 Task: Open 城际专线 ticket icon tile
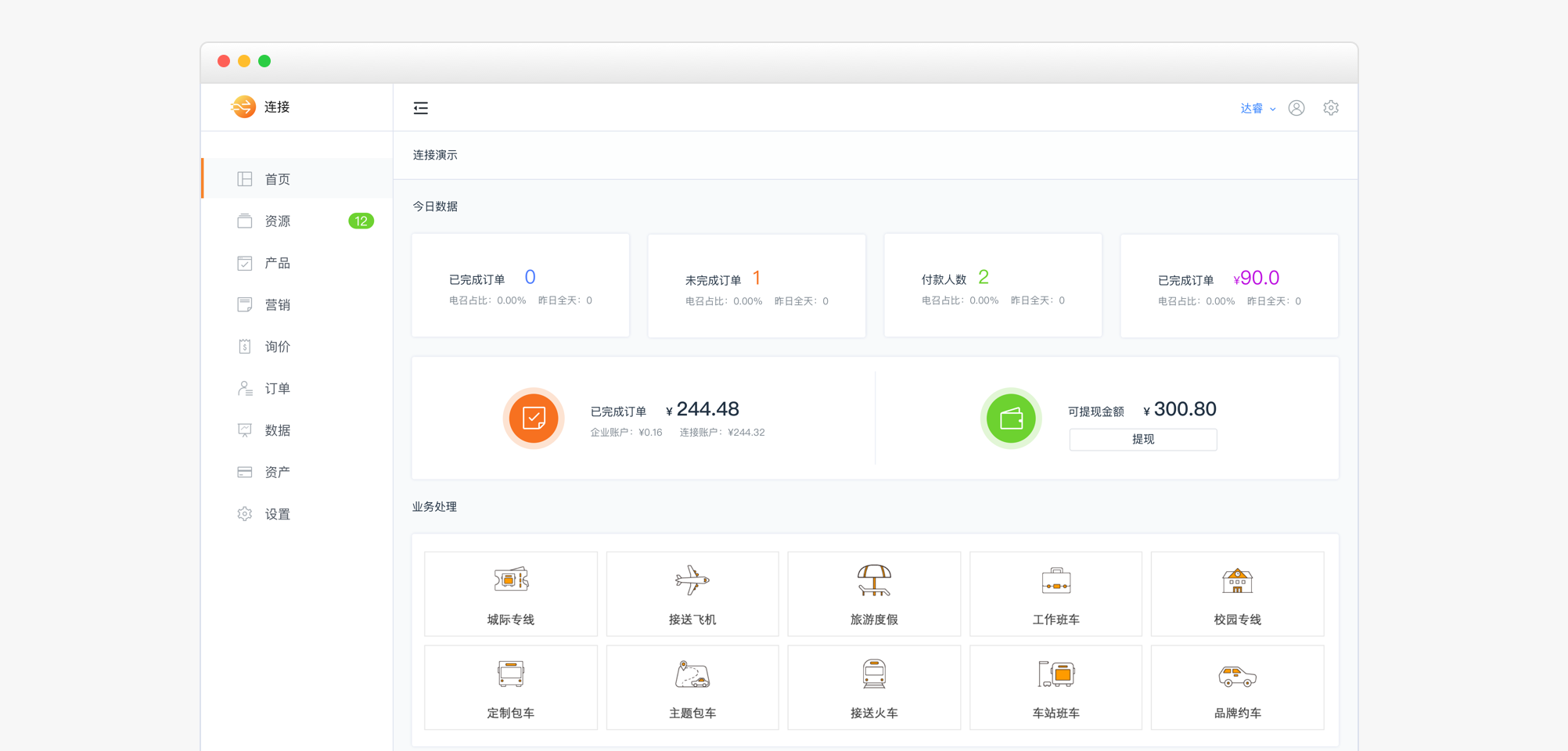pyautogui.click(x=511, y=580)
